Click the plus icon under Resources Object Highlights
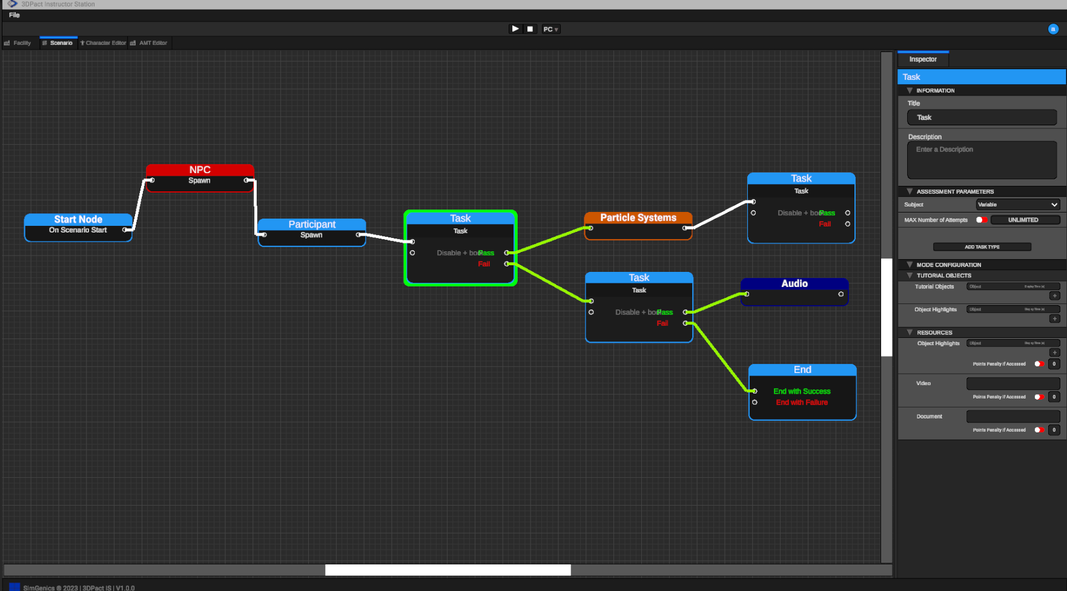 1054,353
